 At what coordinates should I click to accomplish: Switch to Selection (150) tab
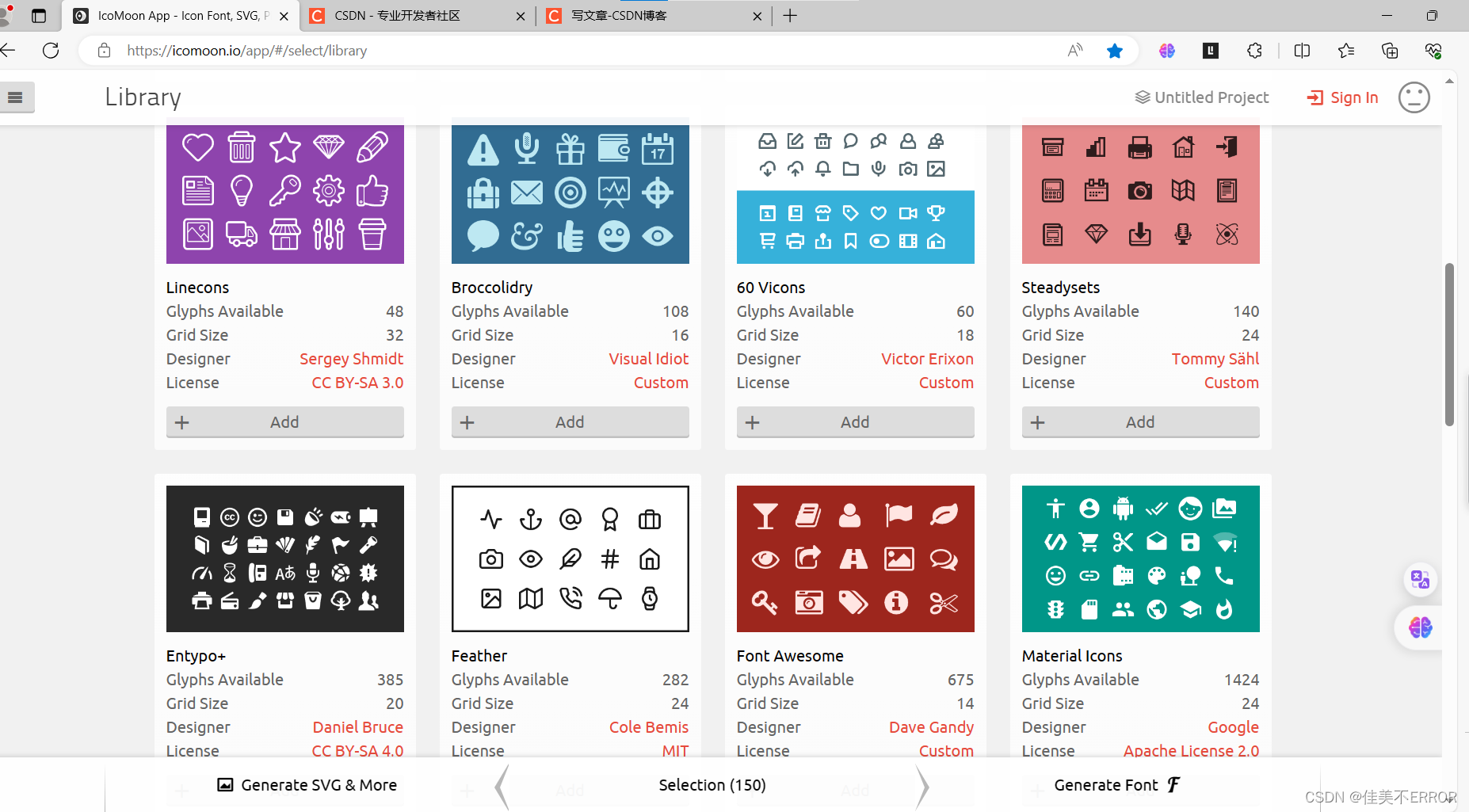(712, 785)
